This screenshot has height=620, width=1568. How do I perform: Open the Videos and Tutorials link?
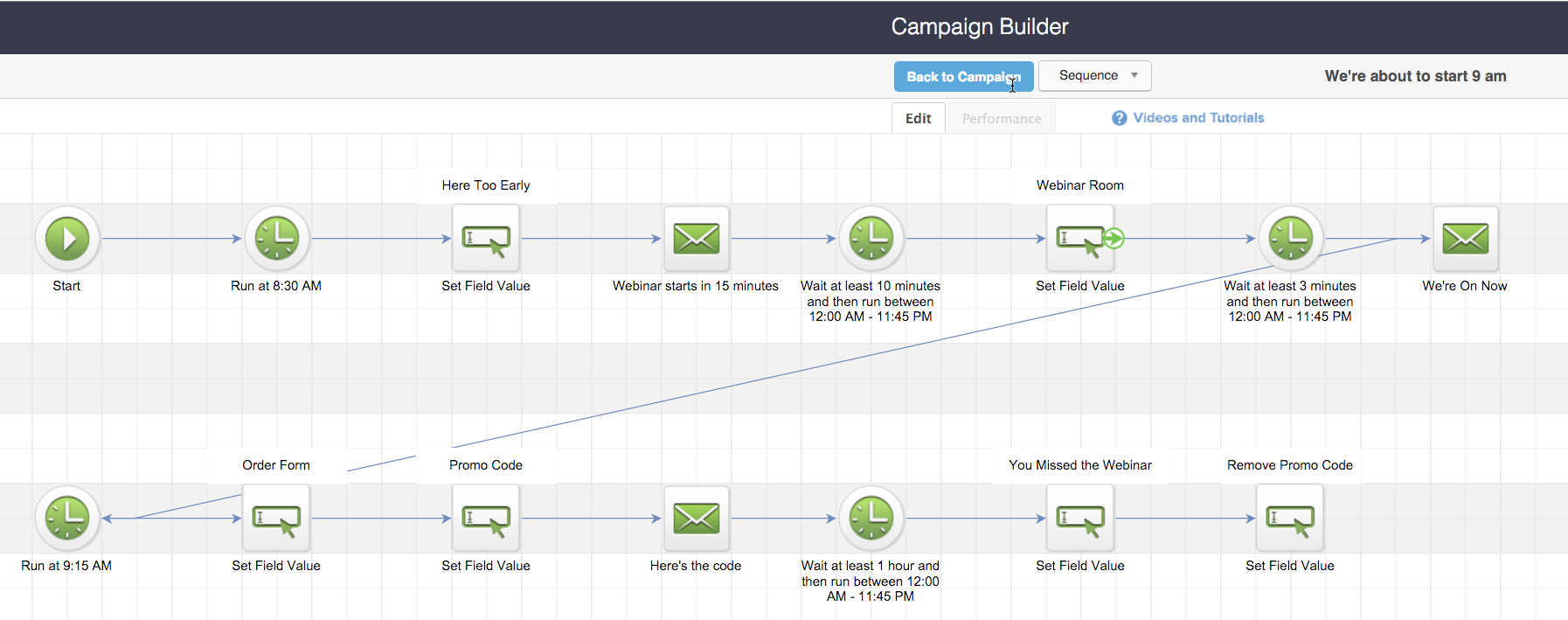click(x=1197, y=118)
